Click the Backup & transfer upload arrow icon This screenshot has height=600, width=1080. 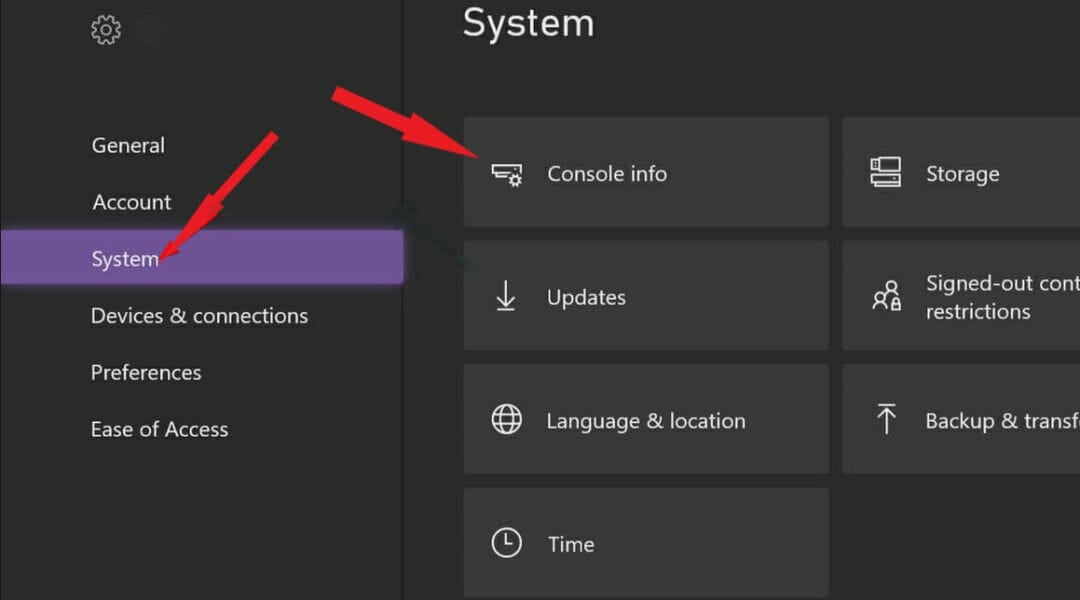(886, 419)
